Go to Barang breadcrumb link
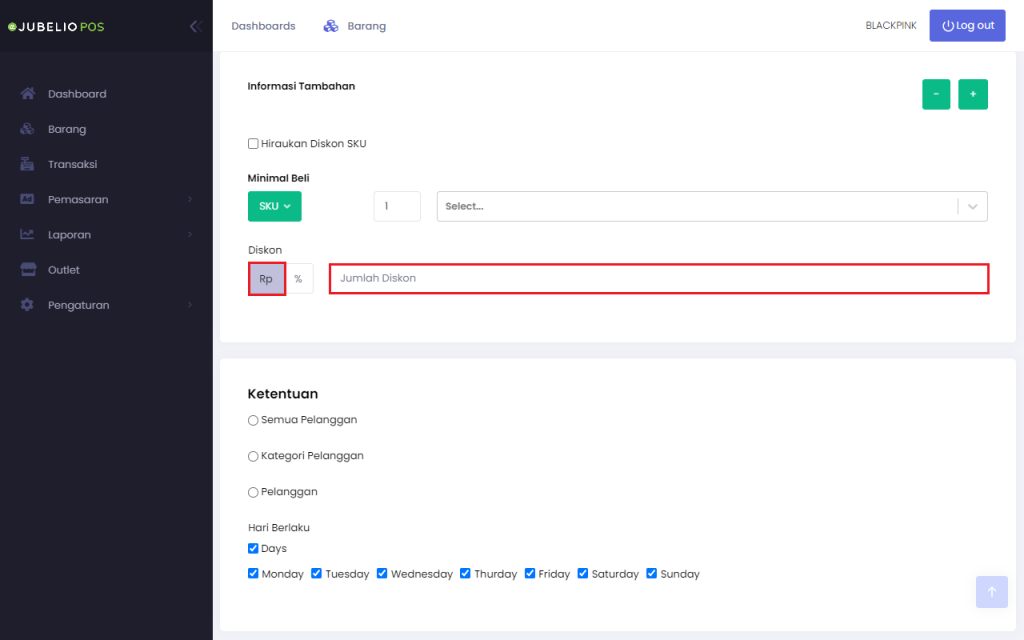Screen dimensions: 1024x640 click(x=366, y=26)
